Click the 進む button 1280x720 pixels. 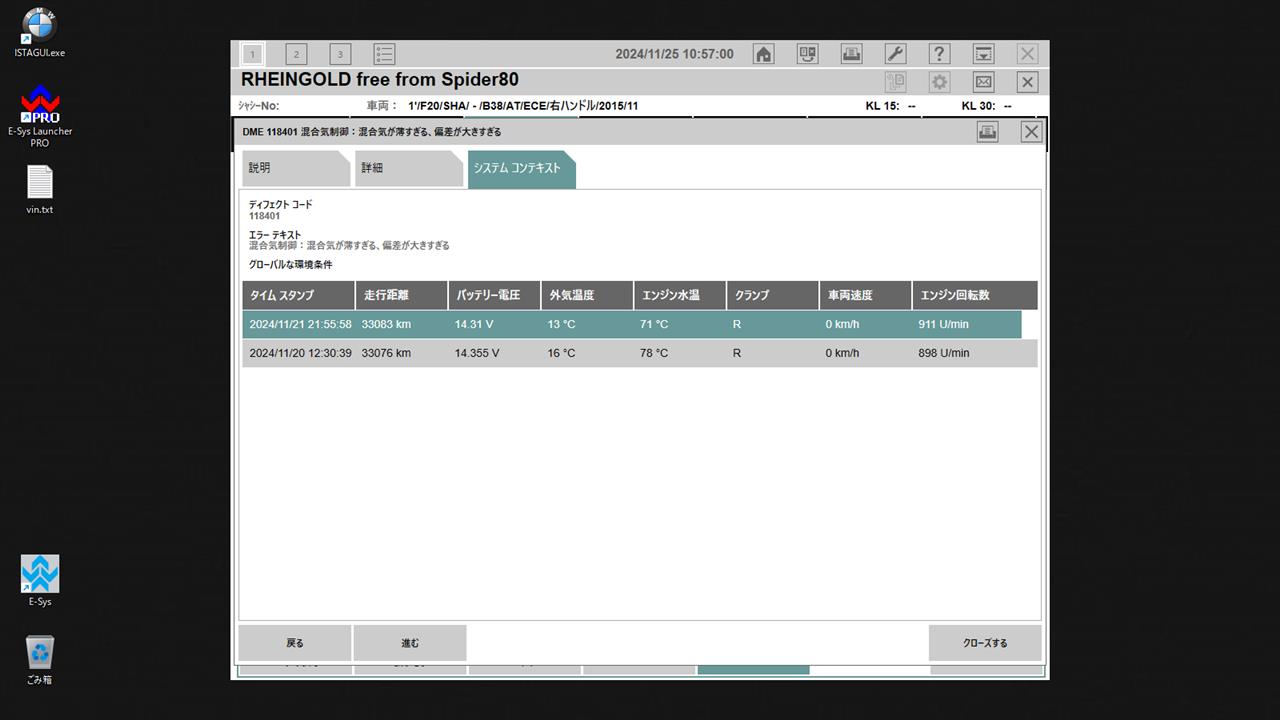point(410,643)
